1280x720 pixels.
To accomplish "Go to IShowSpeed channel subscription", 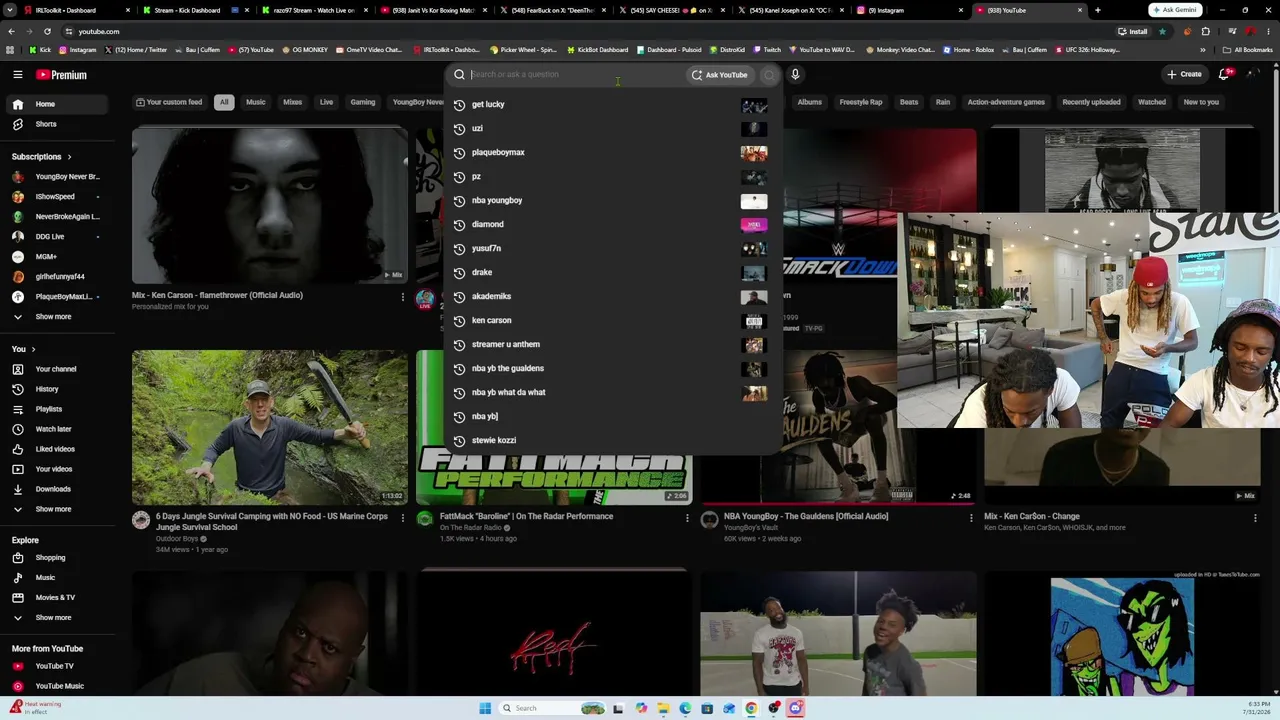I will tap(58, 196).
